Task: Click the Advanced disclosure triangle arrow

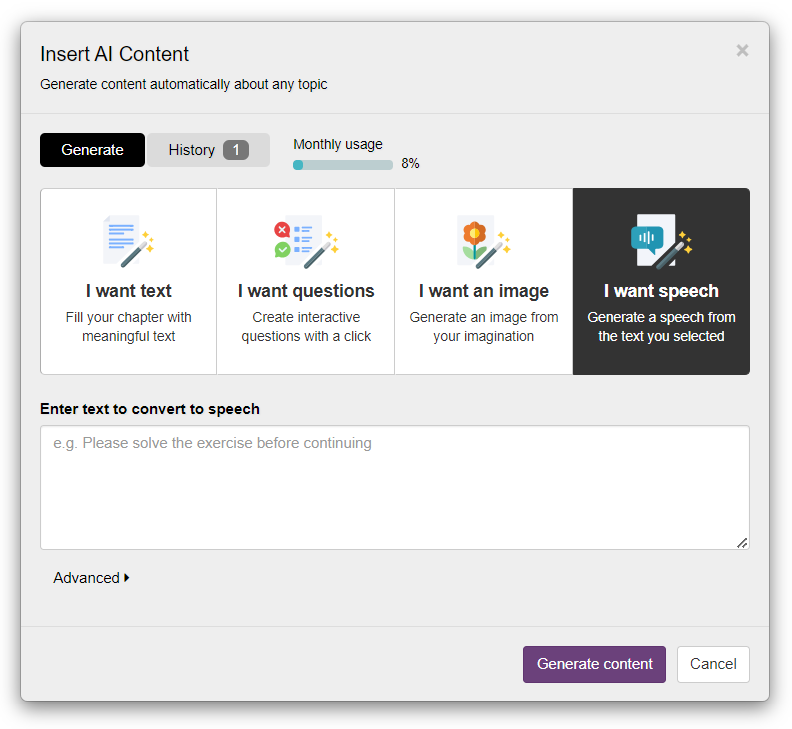Action: 127,578
